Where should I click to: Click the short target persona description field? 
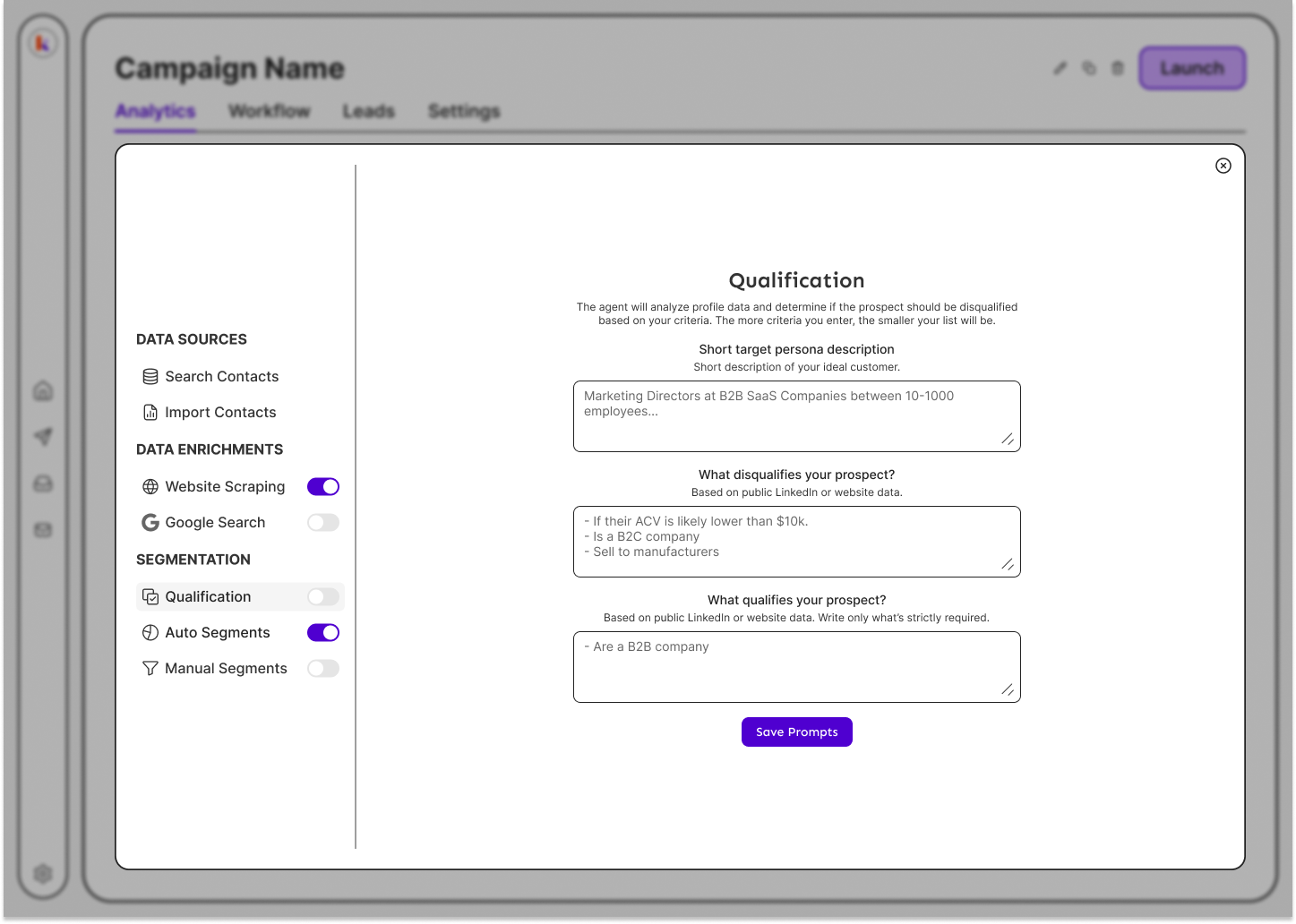tap(797, 417)
